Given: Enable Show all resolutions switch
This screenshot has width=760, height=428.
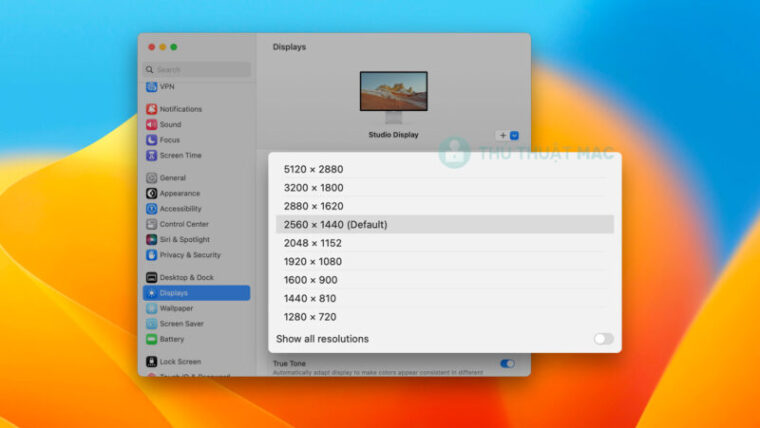Looking at the screenshot, I should 603,339.
